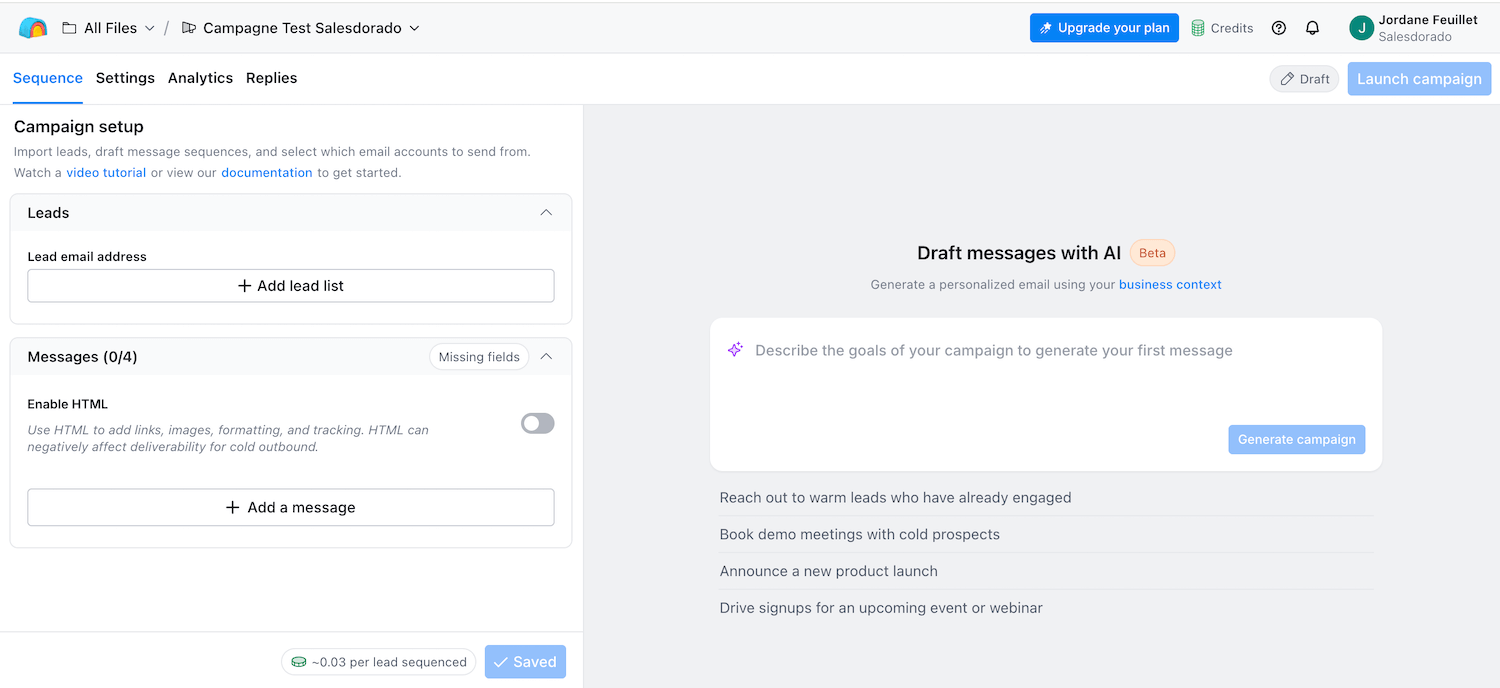The height and width of the screenshot is (688, 1500).
Task: Click the Add lead list button
Action: coord(290,286)
